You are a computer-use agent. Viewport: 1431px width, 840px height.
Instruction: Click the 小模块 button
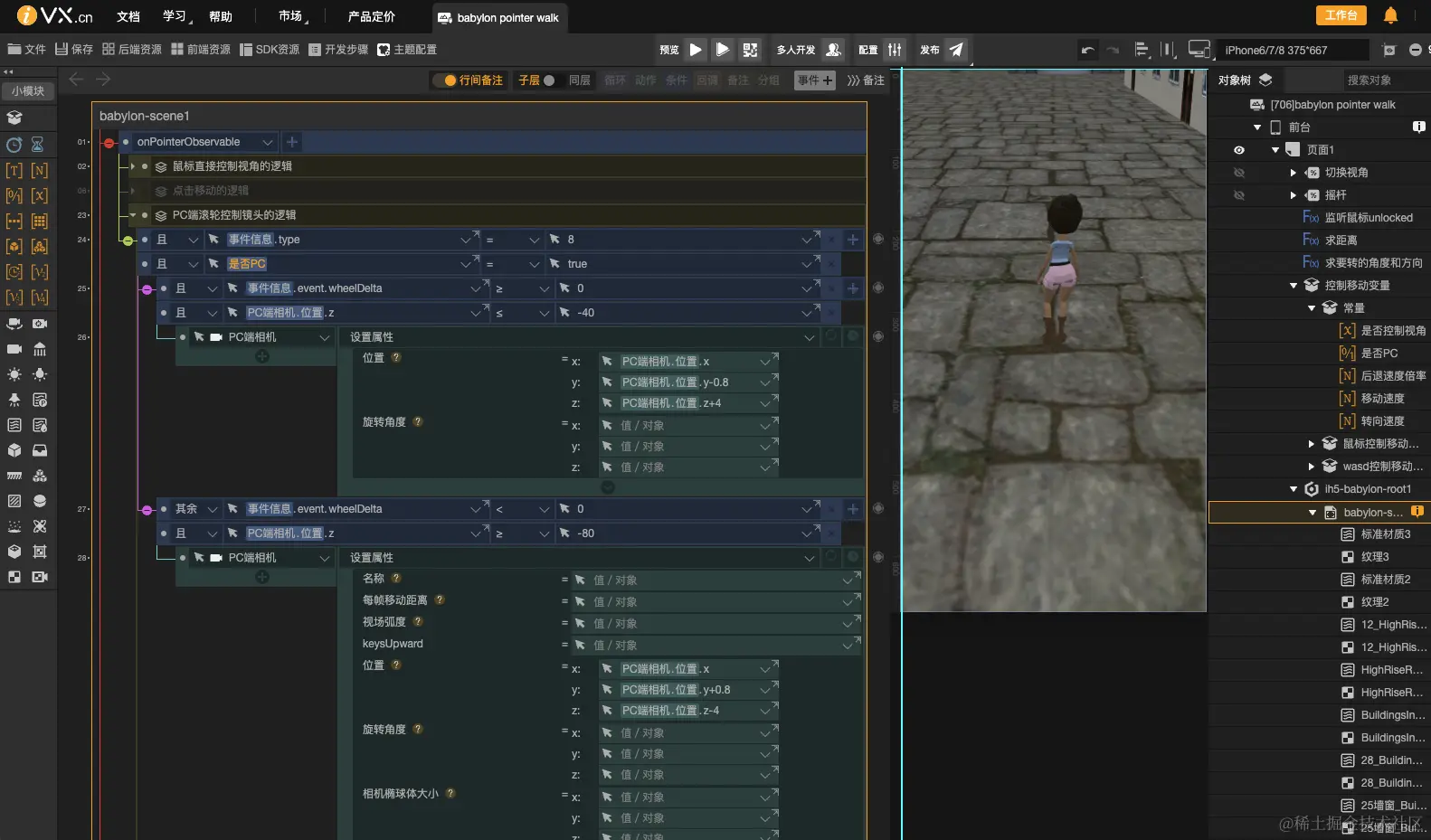click(28, 91)
